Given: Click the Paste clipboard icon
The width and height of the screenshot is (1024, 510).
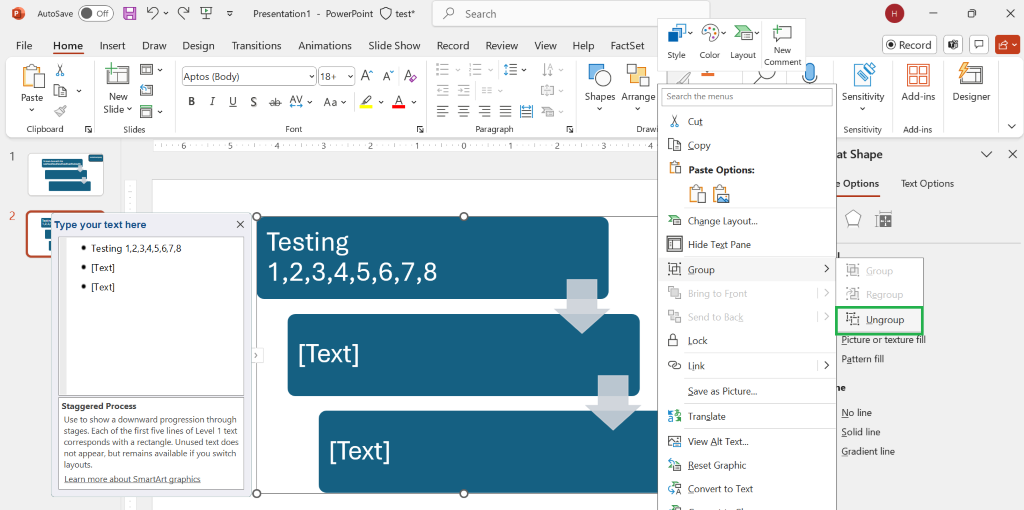Looking at the screenshot, I should pos(31,76).
